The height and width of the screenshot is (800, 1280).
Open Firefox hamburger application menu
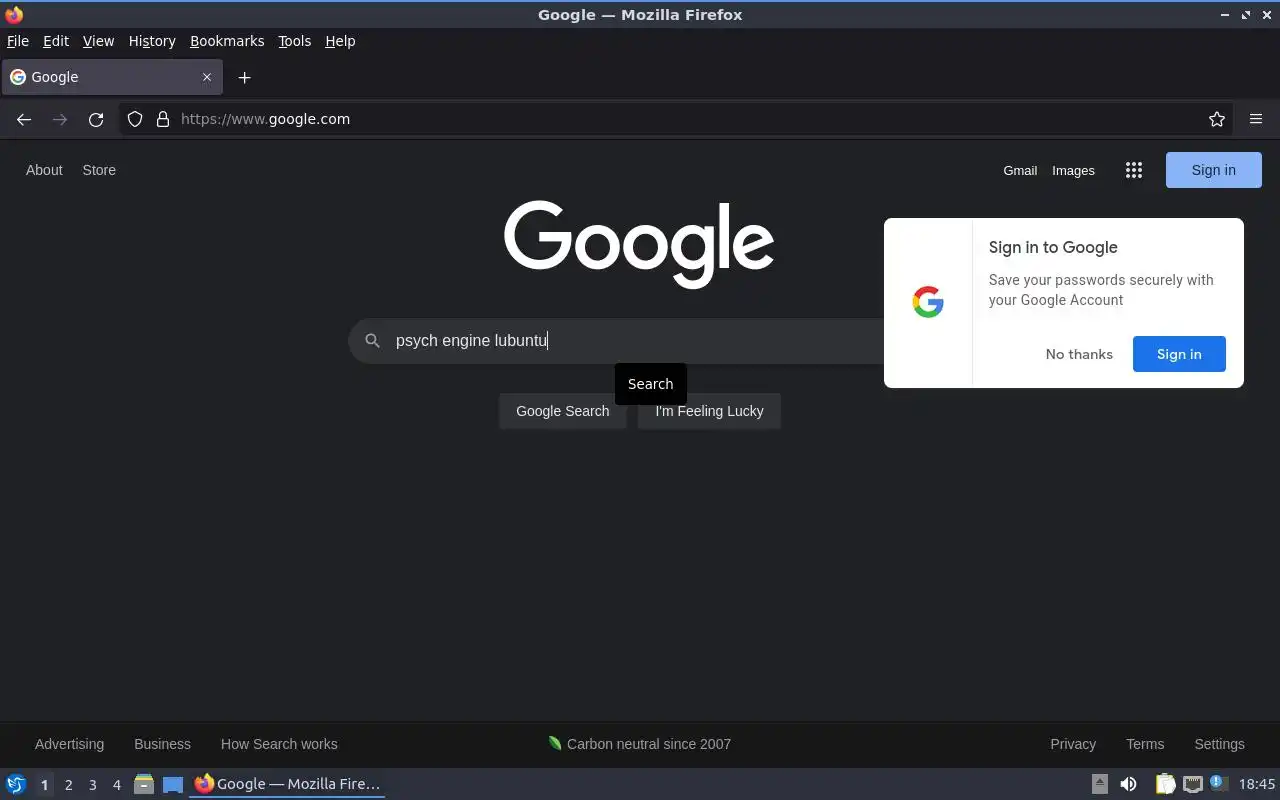[x=1256, y=119]
